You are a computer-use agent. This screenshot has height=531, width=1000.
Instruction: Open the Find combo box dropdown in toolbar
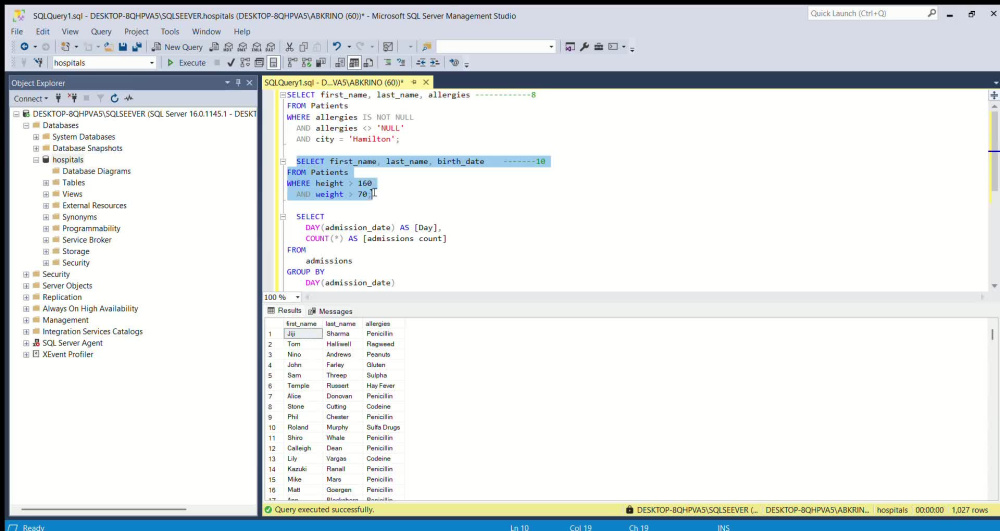(552, 47)
